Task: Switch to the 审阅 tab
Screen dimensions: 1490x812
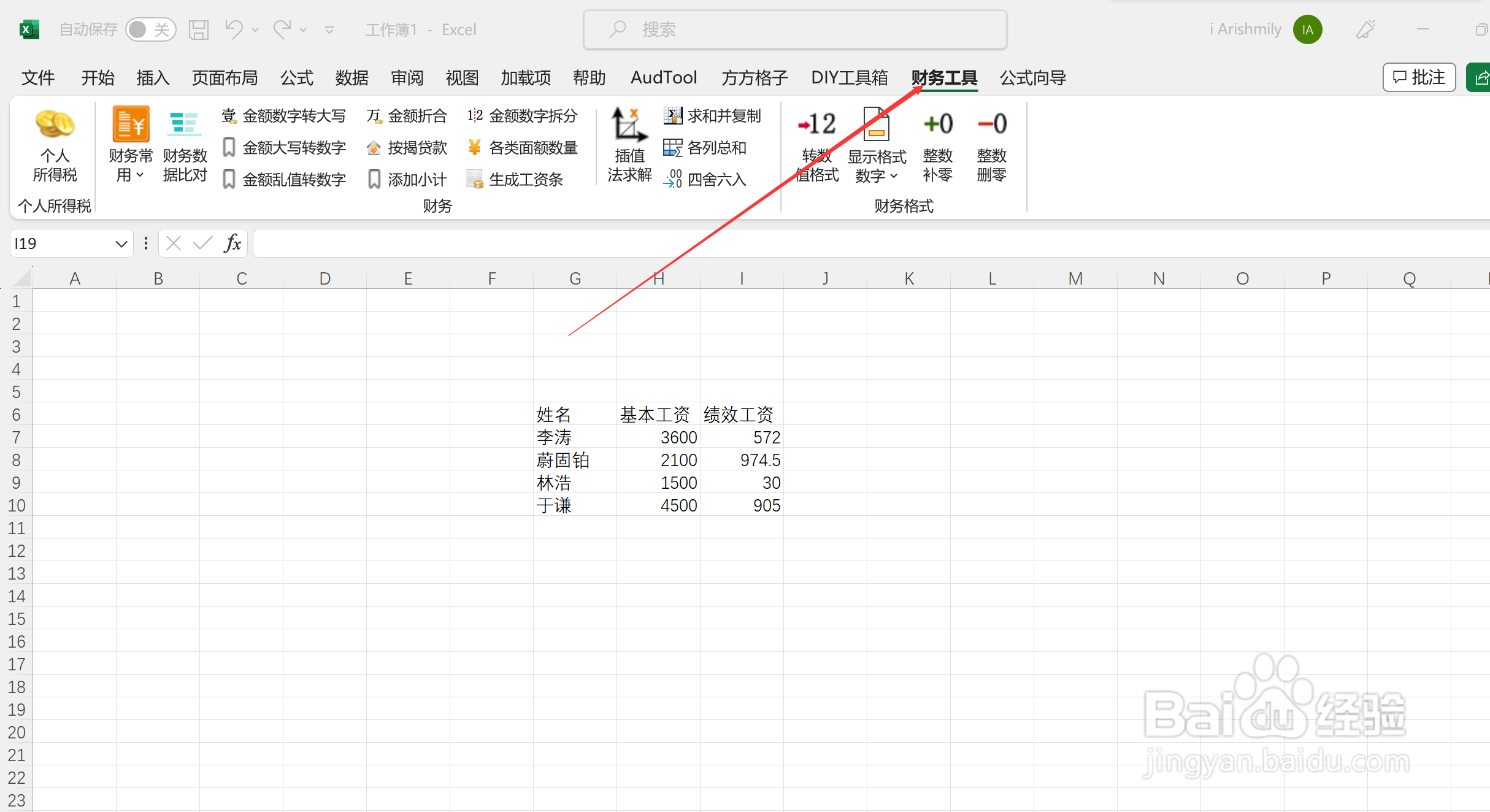Action: click(407, 78)
